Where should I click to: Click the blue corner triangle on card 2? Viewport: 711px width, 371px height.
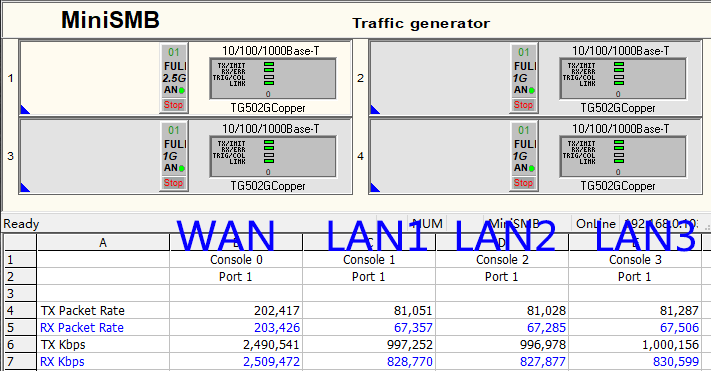tap(375, 109)
